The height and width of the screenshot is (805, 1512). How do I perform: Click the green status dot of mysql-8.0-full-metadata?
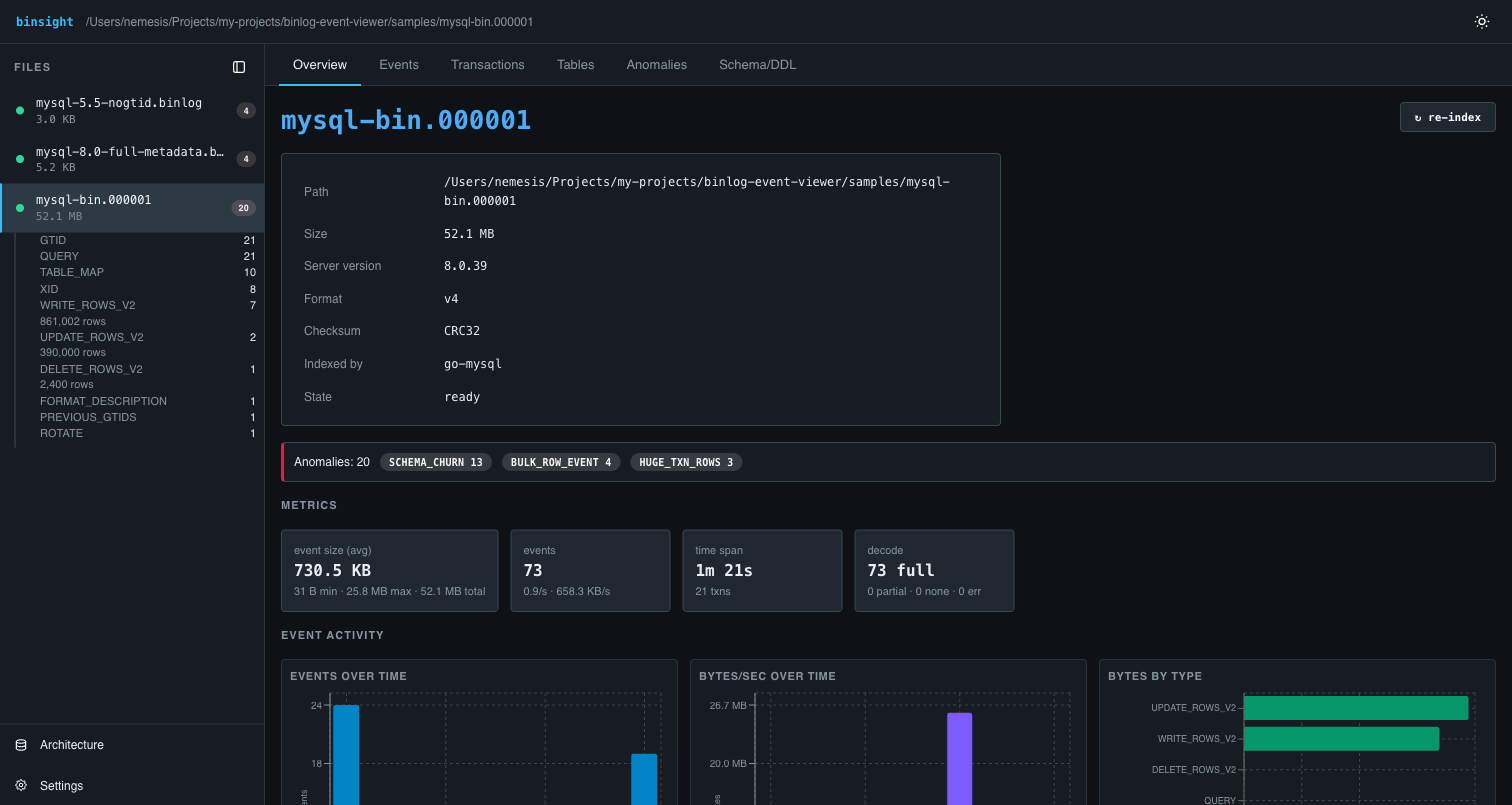pyautogui.click(x=20, y=159)
